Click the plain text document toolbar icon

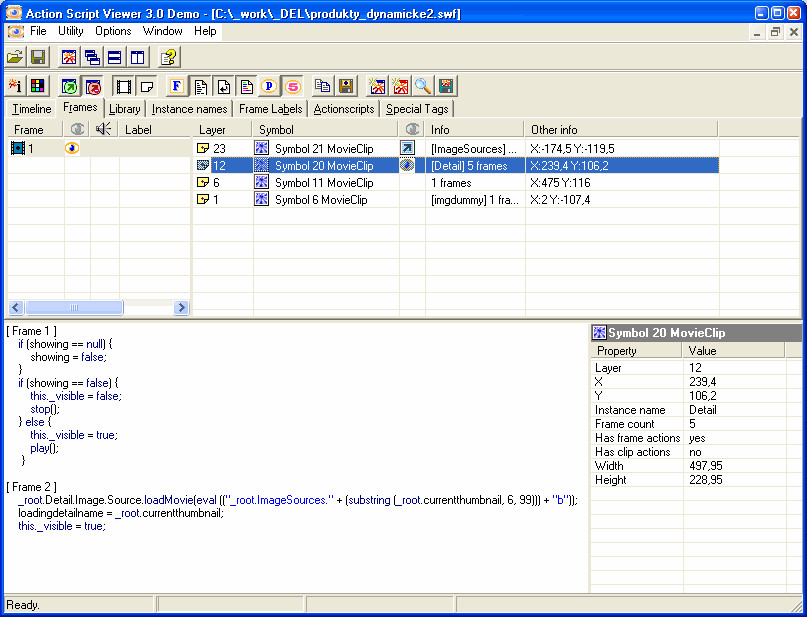[x=200, y=86]
